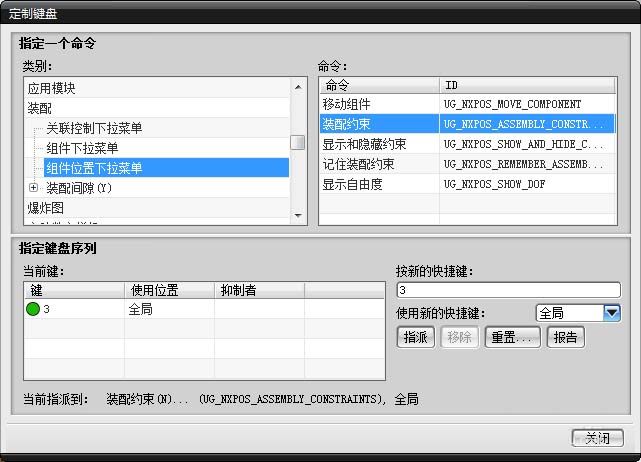
Task: Select 装配间隙(Y) tree item label
Action: pos(79,188)
